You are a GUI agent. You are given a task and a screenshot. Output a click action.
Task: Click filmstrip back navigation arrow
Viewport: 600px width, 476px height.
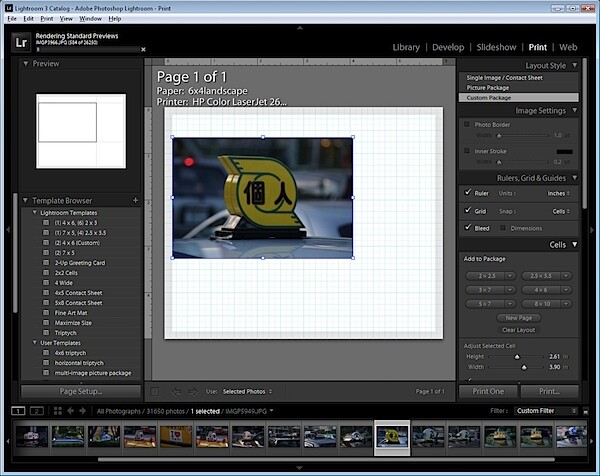point(70,411)
